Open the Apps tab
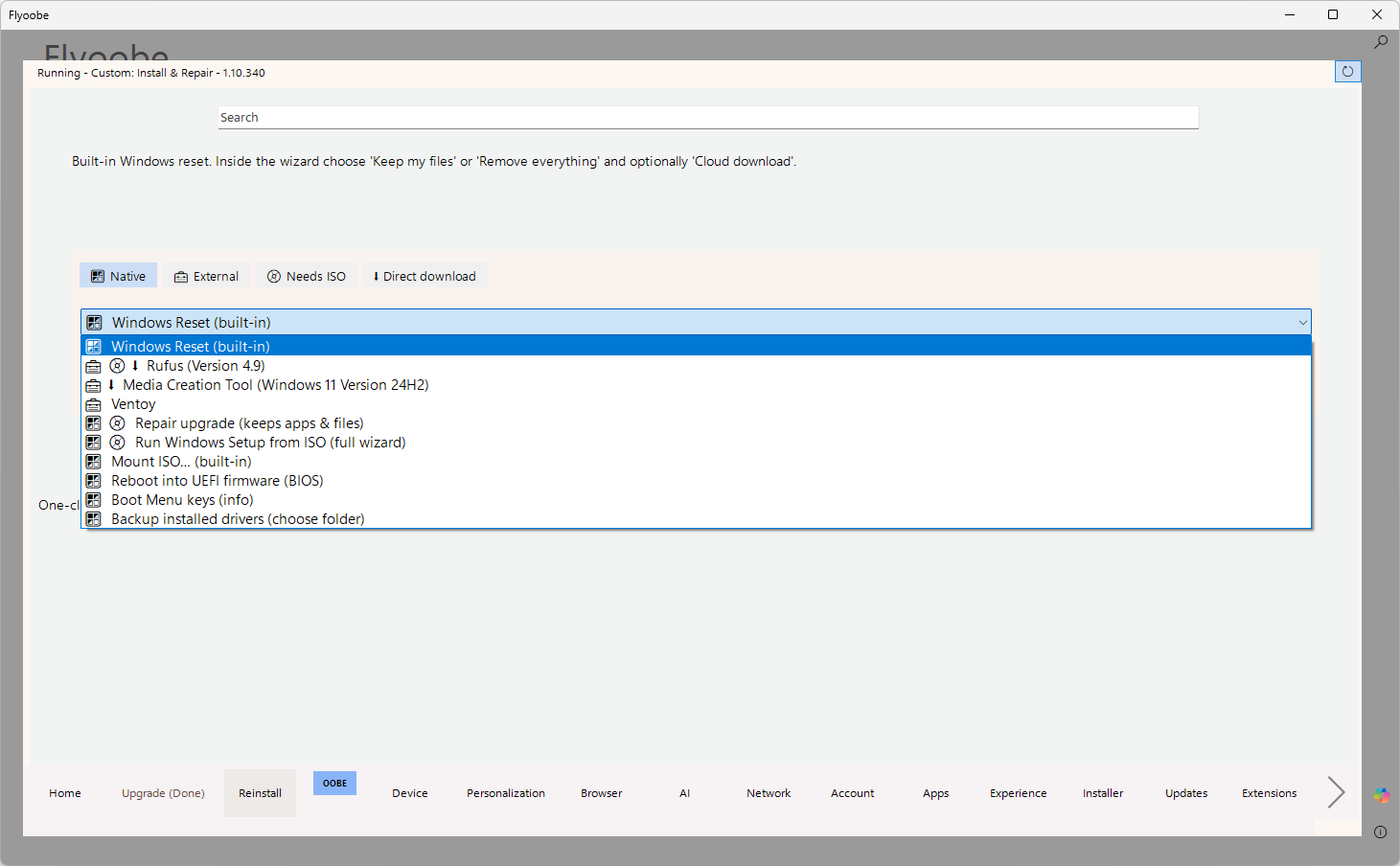 (x=936, y=793)
